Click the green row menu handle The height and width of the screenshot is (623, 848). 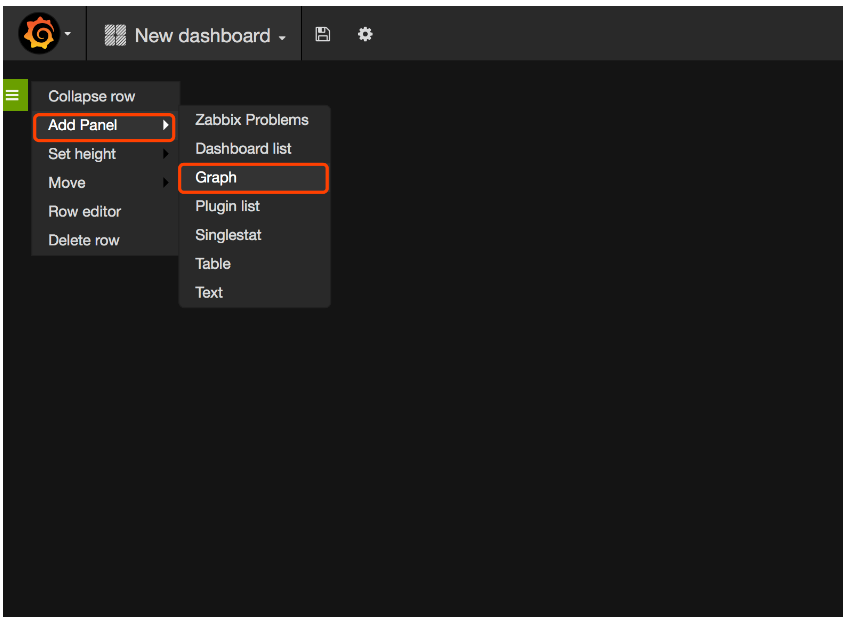[x=15, y=95]
